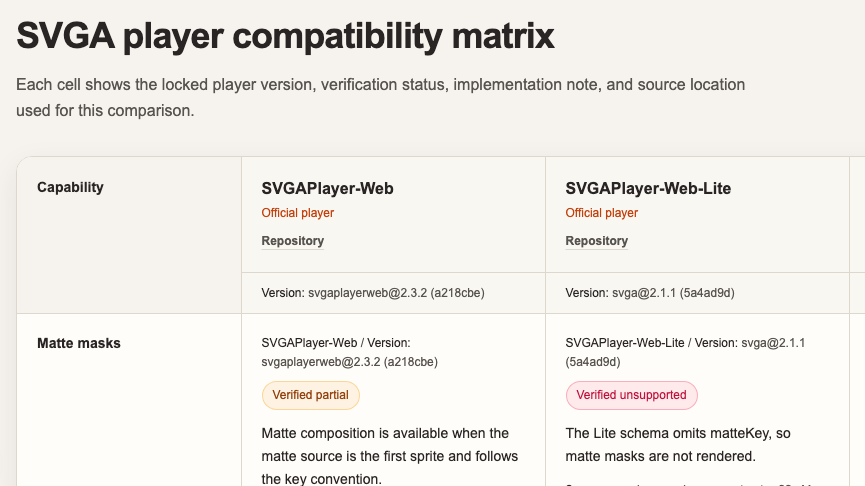865x486 pixels.
Task: Select 'SVGAPlayer-Web-Lite / Version' text in Matte masks row
Action: point(652,343)
